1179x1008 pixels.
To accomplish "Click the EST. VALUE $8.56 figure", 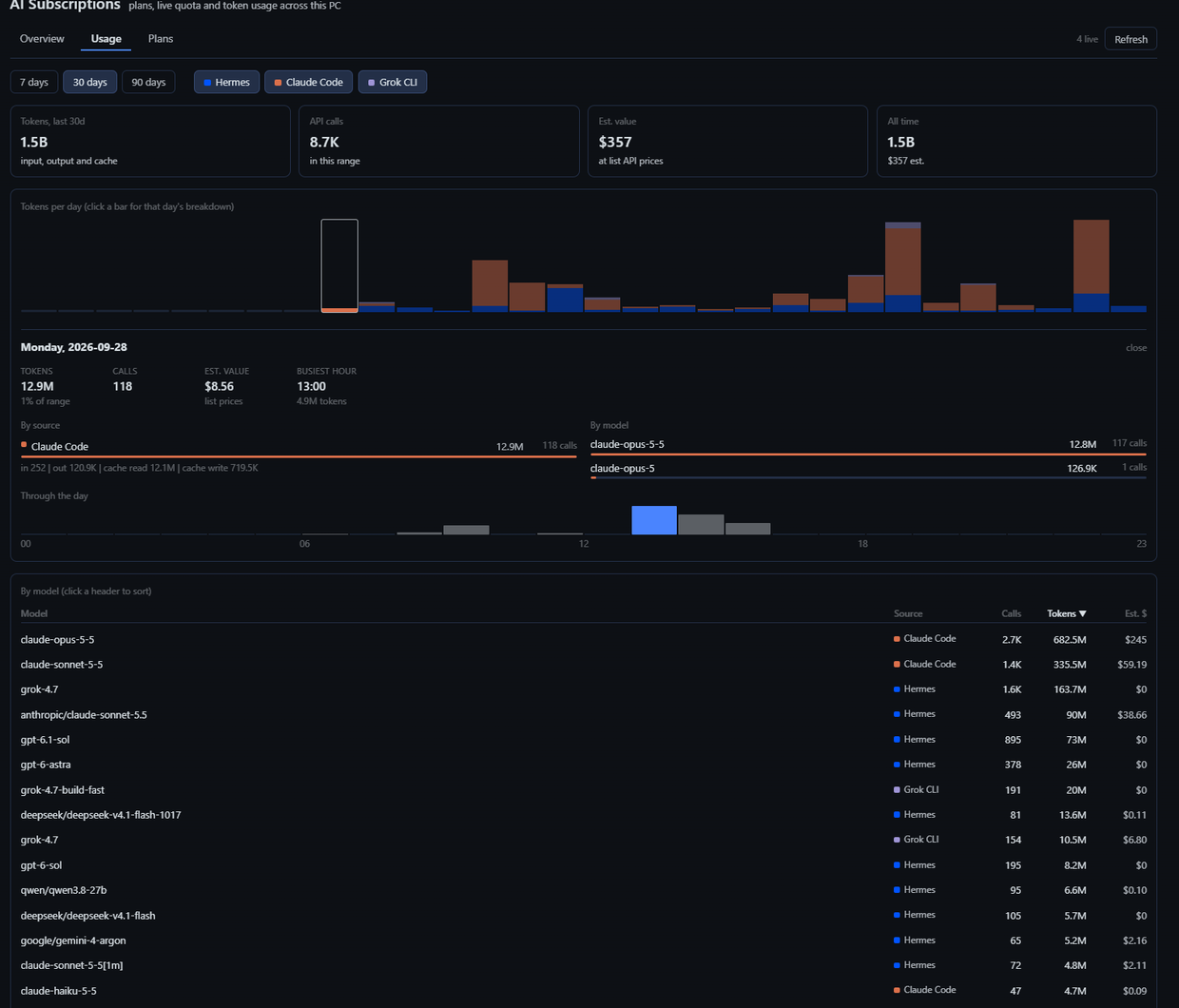I will coord(219,387).
